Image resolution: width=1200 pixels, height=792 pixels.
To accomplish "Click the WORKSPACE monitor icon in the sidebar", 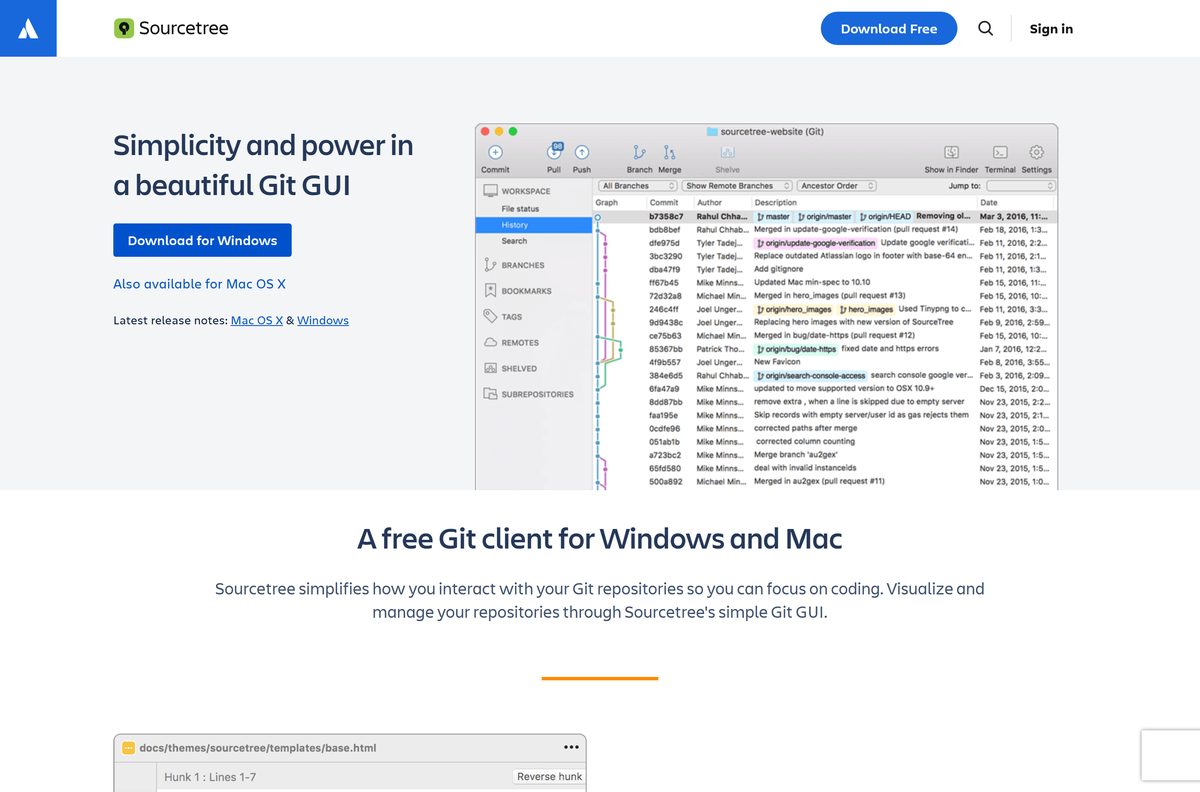I will [490, 190].
